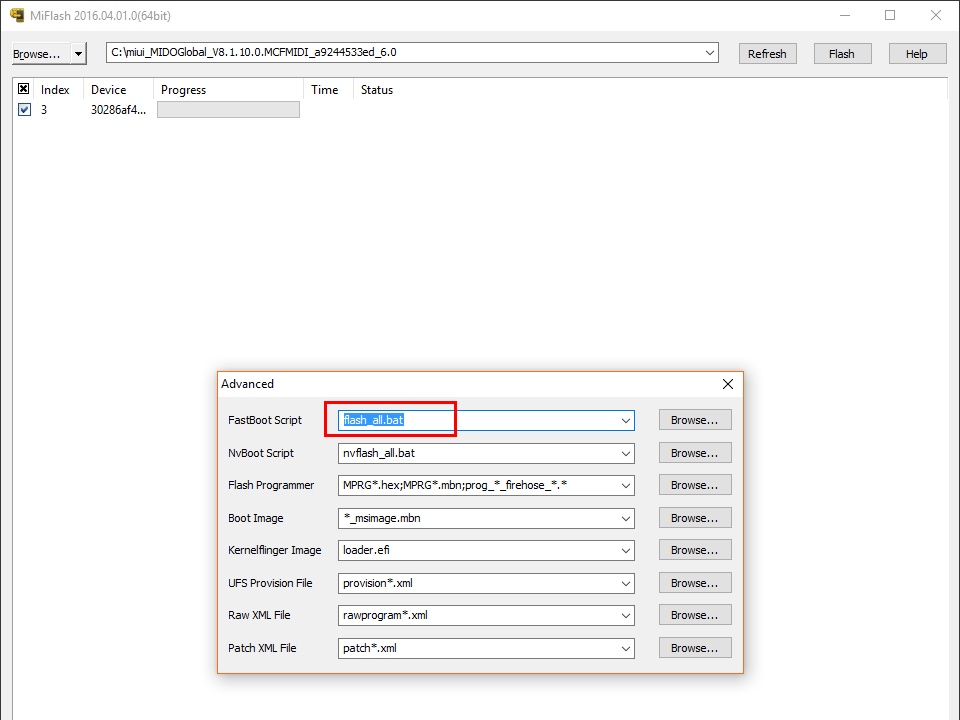Browse for the Flash Programmer file
The width and height of the screenshot is (960, 720).
tap(695, 485)
